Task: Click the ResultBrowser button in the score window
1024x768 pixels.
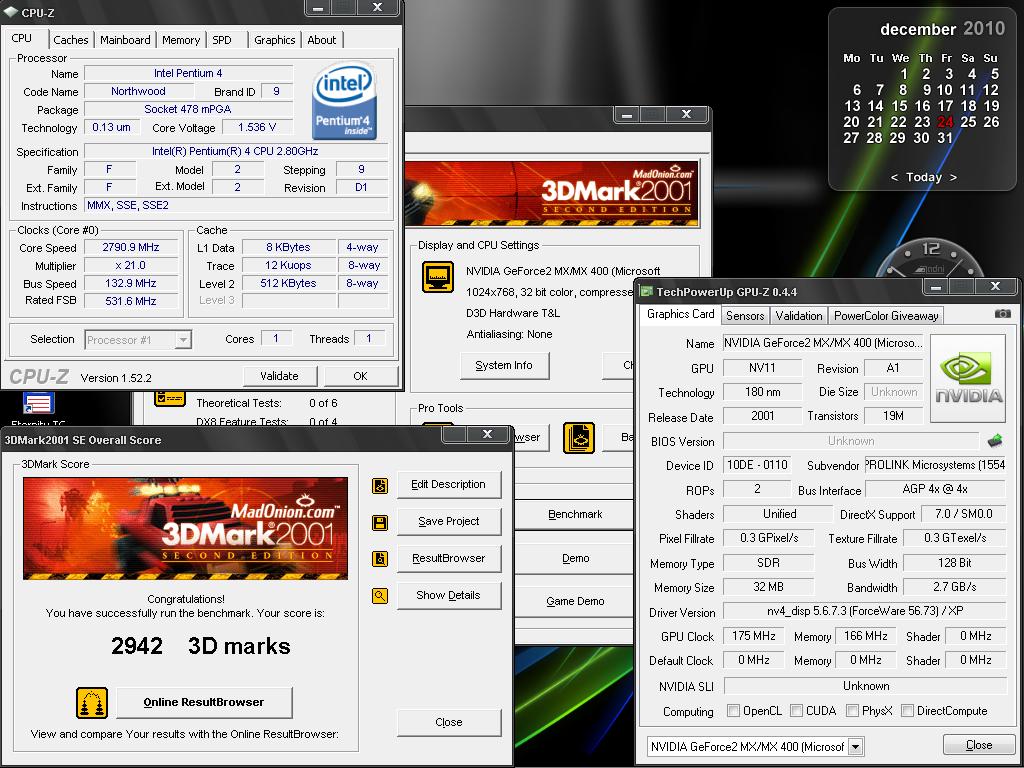Action: pyautogui.click(x=449, y=558)
